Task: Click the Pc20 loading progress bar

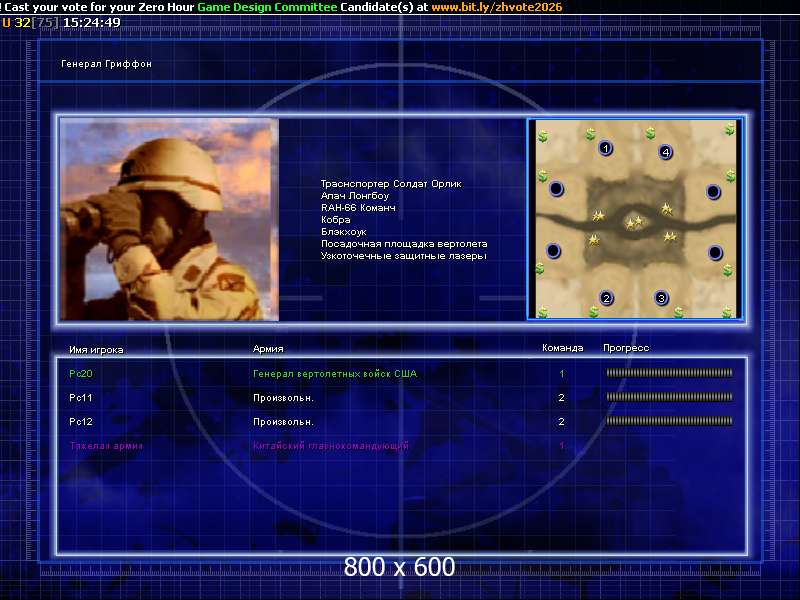Action: (669, 373)
